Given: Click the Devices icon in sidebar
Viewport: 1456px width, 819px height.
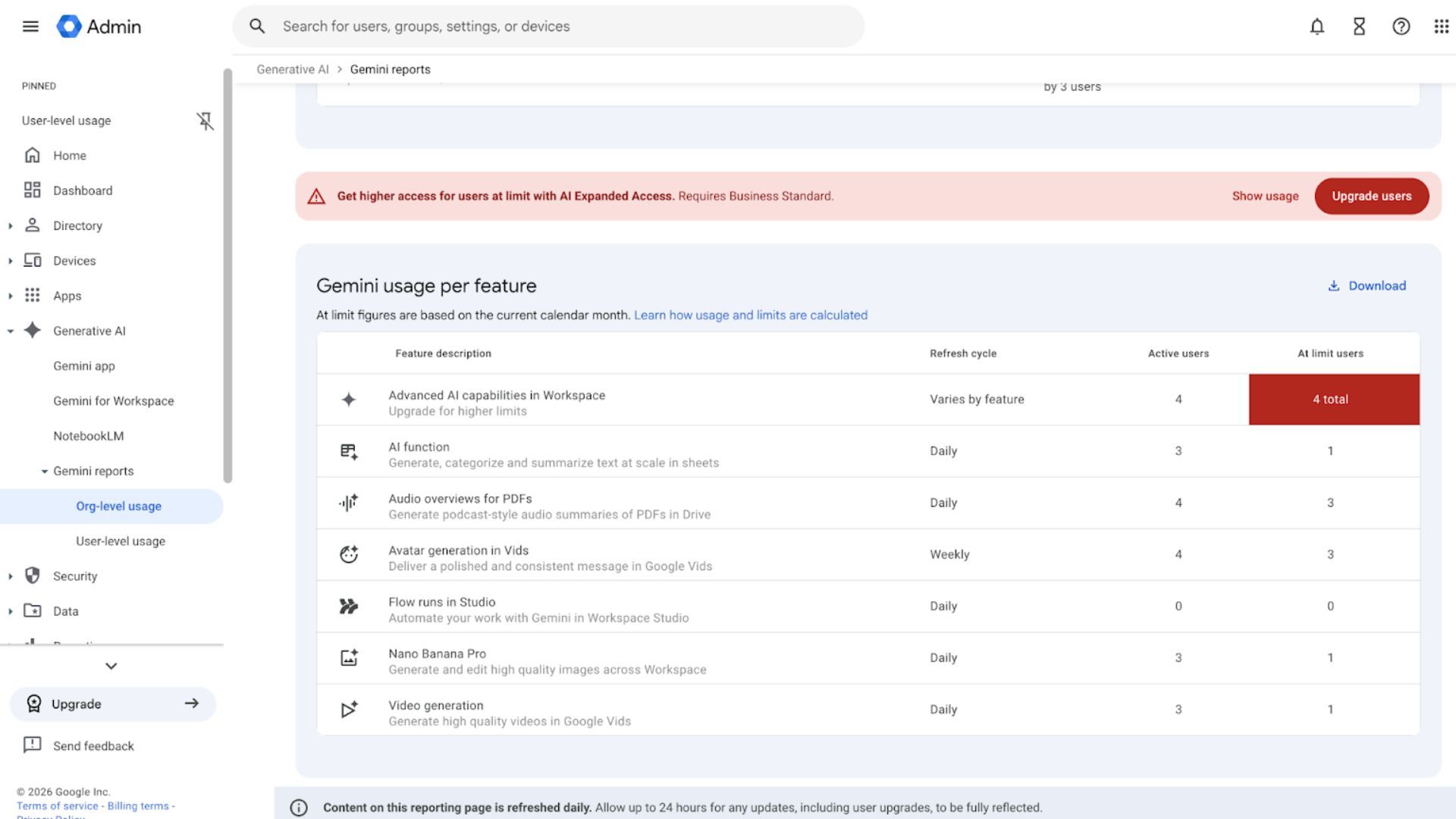Looking at the screenshot, I should [x=32, y=260].
